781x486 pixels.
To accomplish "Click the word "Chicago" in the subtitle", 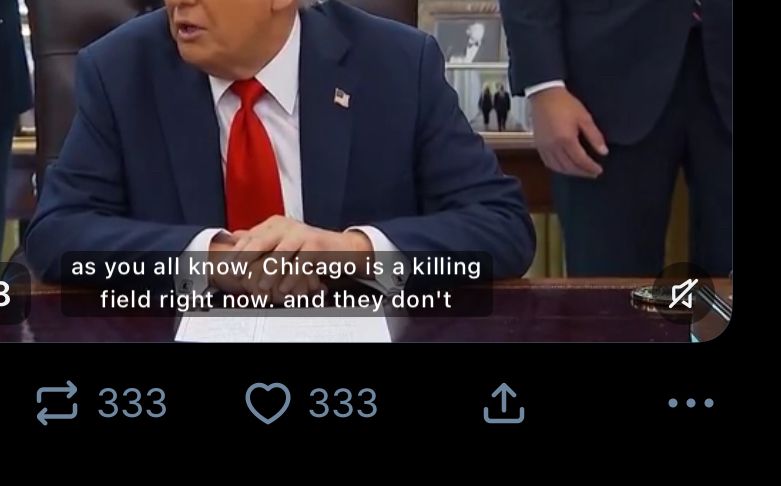I will pos(310,267).
